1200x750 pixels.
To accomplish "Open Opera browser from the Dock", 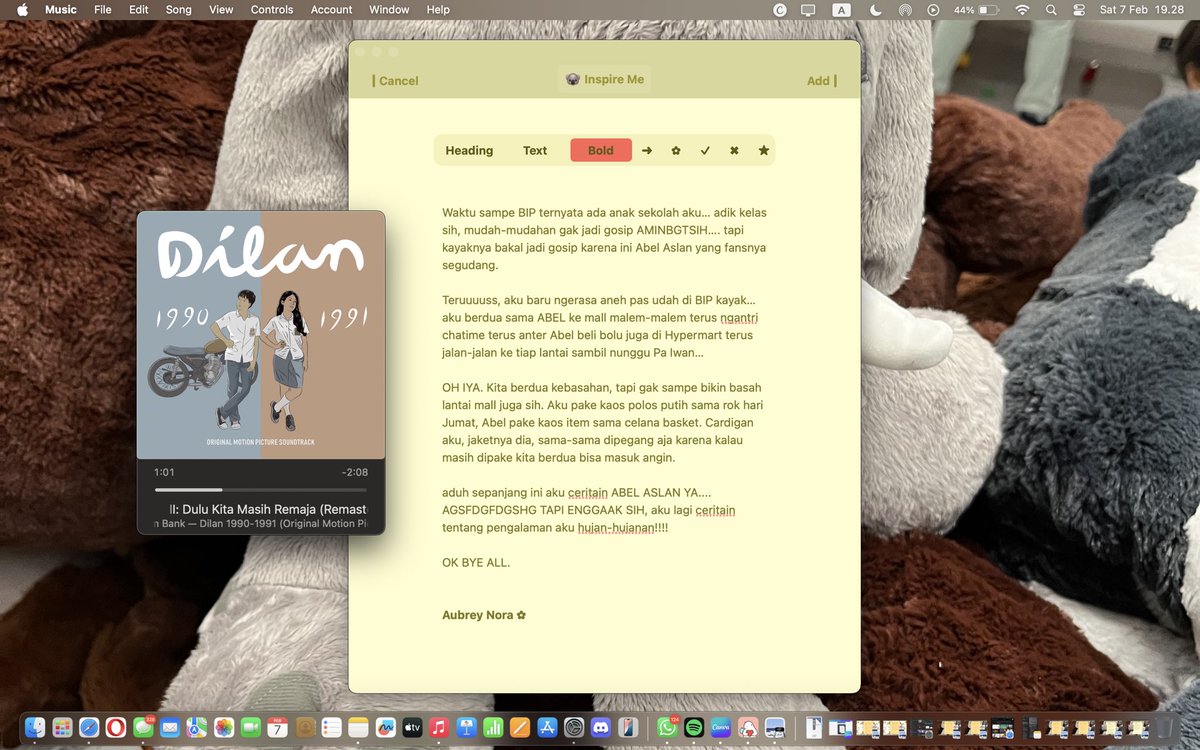I will (116, 728).
